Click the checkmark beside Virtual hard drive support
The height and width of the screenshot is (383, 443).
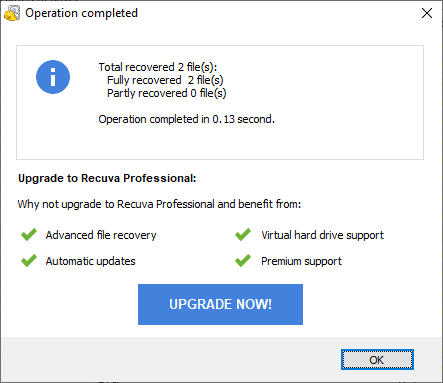tap(243, 235)
